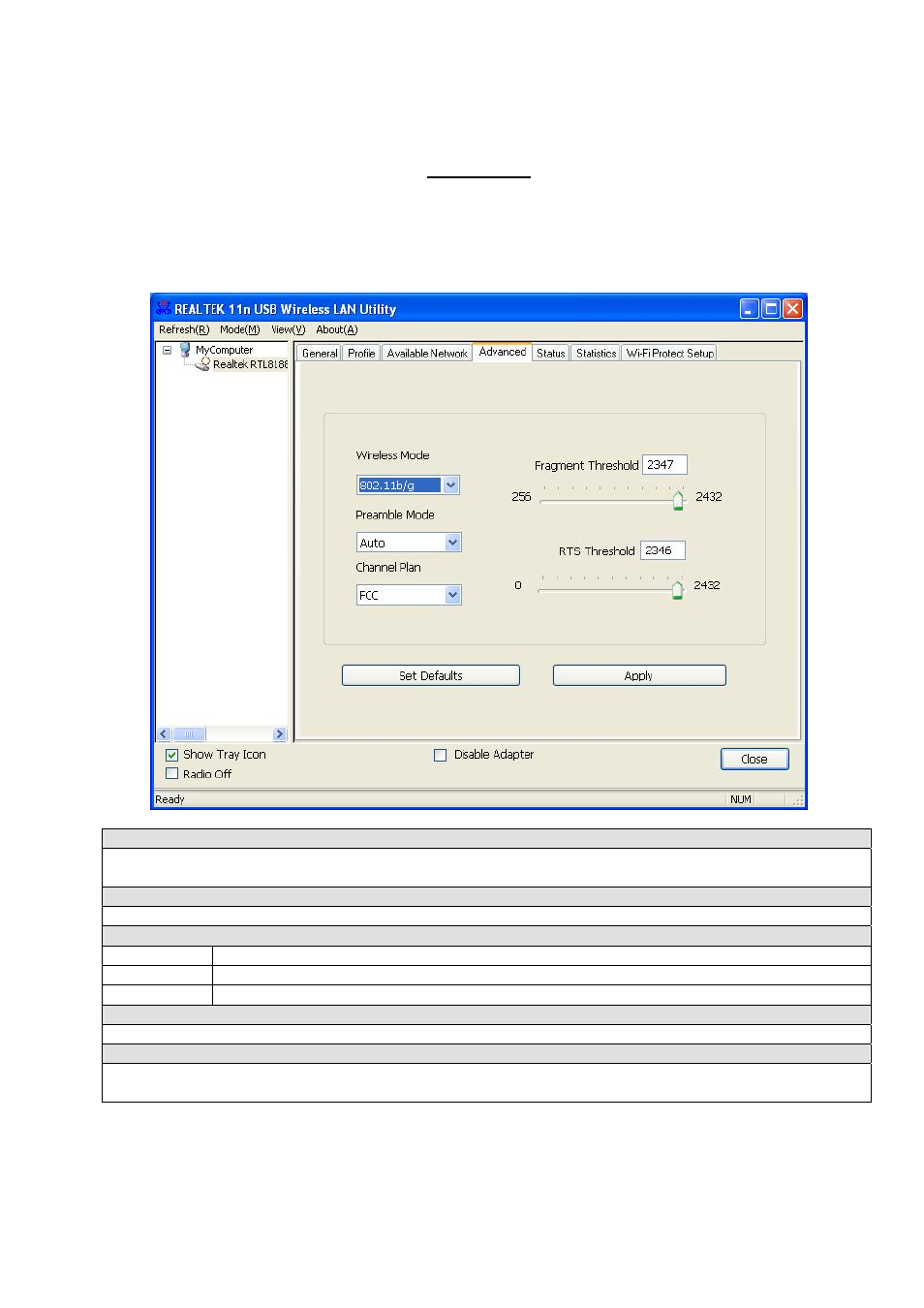Click the Set Defaults button
924x1308 pixels.
(431, 675)
